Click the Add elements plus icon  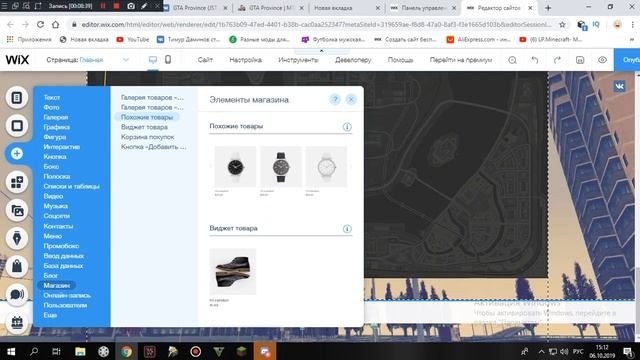17,153
